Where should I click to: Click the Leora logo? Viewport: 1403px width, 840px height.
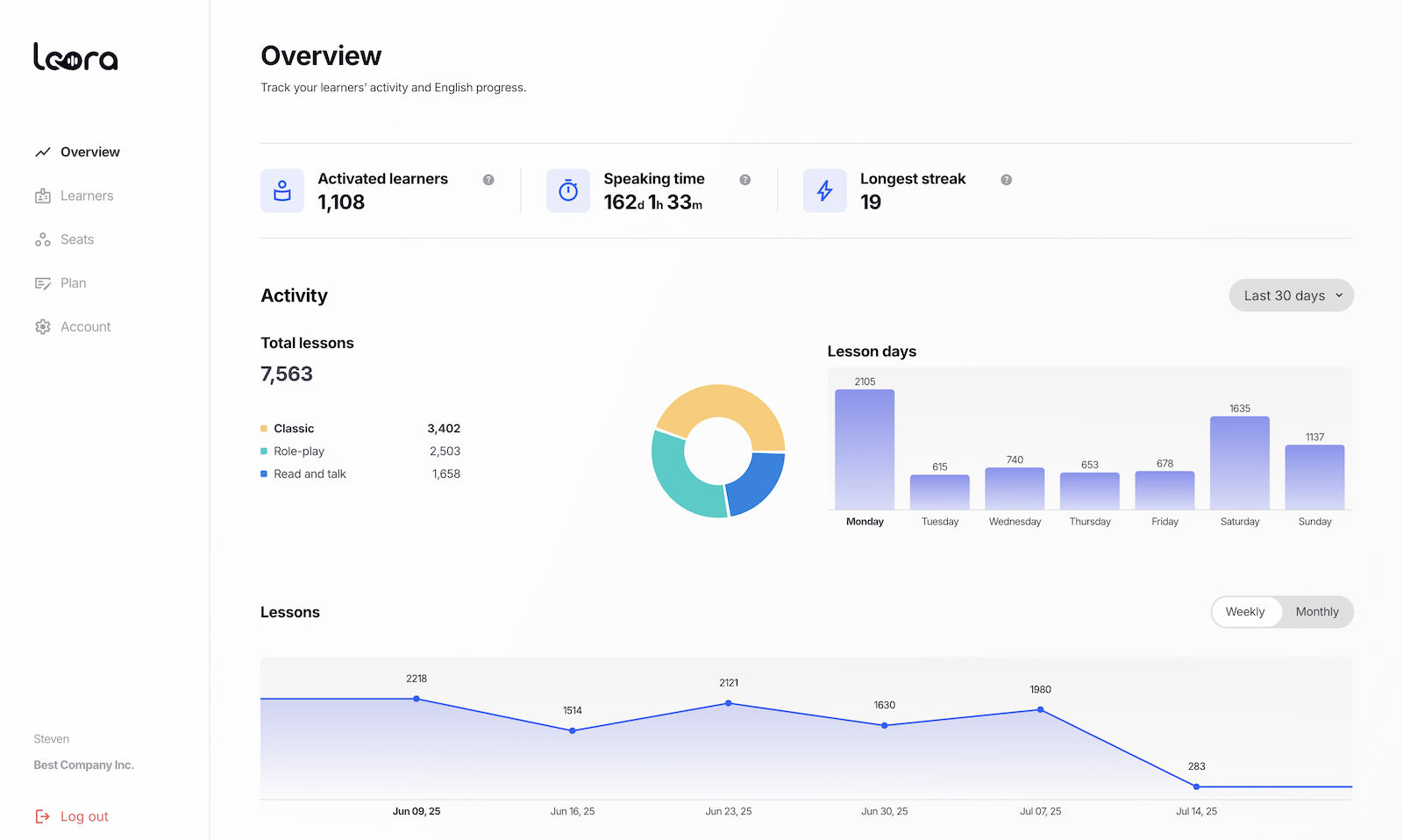75,57
